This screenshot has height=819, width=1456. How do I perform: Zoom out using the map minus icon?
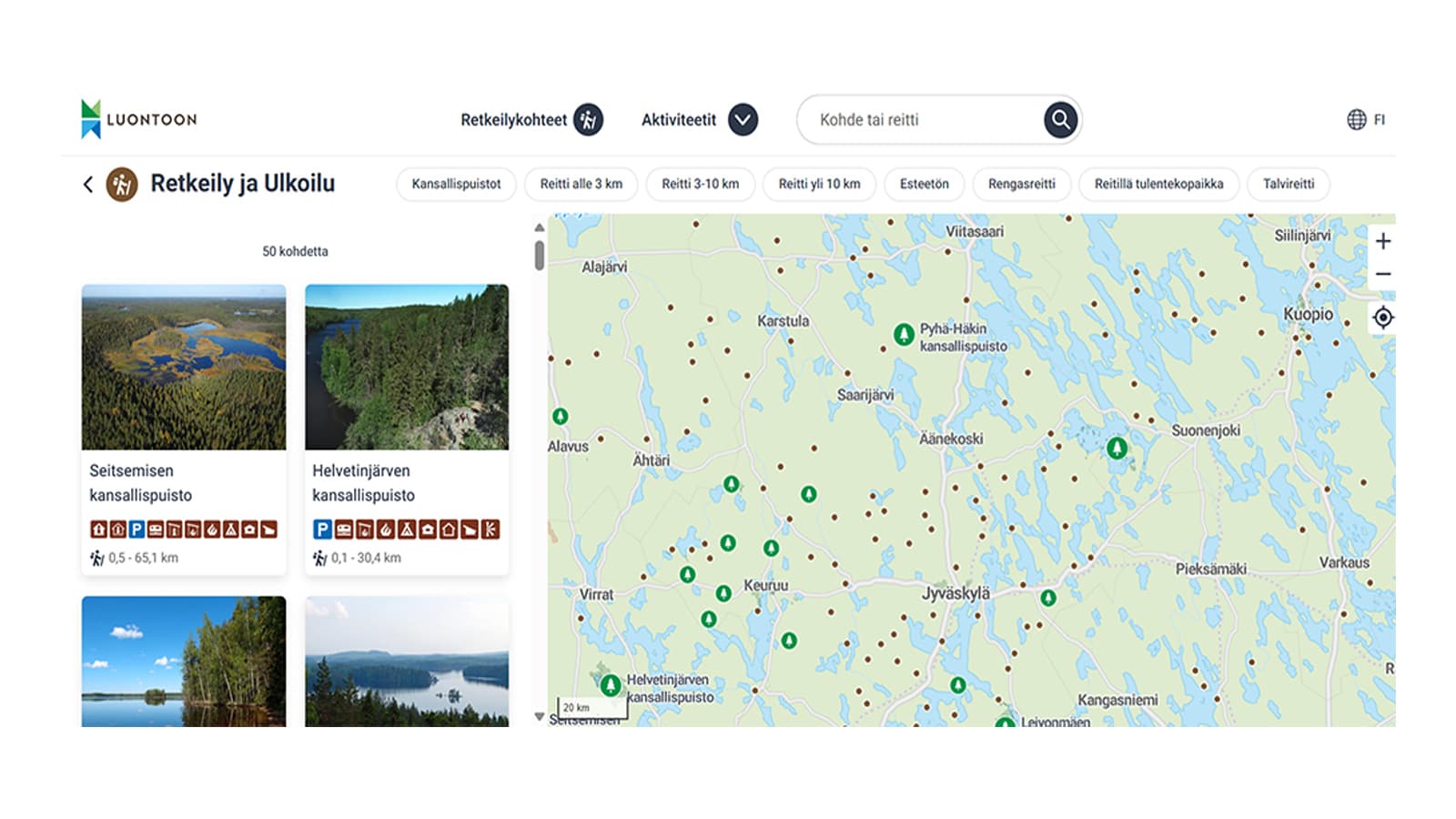[1384, 273]
